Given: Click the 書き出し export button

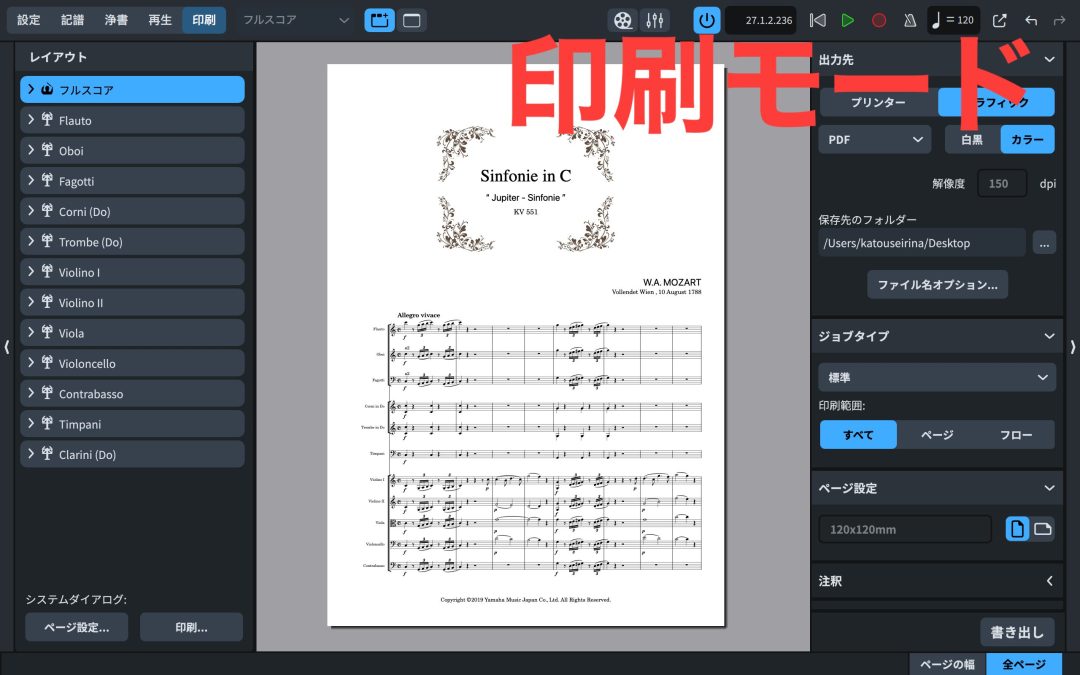Looking at the screenshot, I should (x=1017, y=632).
